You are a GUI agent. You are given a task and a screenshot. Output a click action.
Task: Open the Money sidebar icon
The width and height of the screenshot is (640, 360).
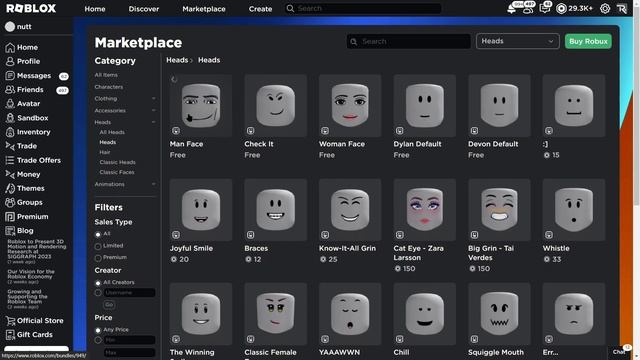[x=10, y=174]
